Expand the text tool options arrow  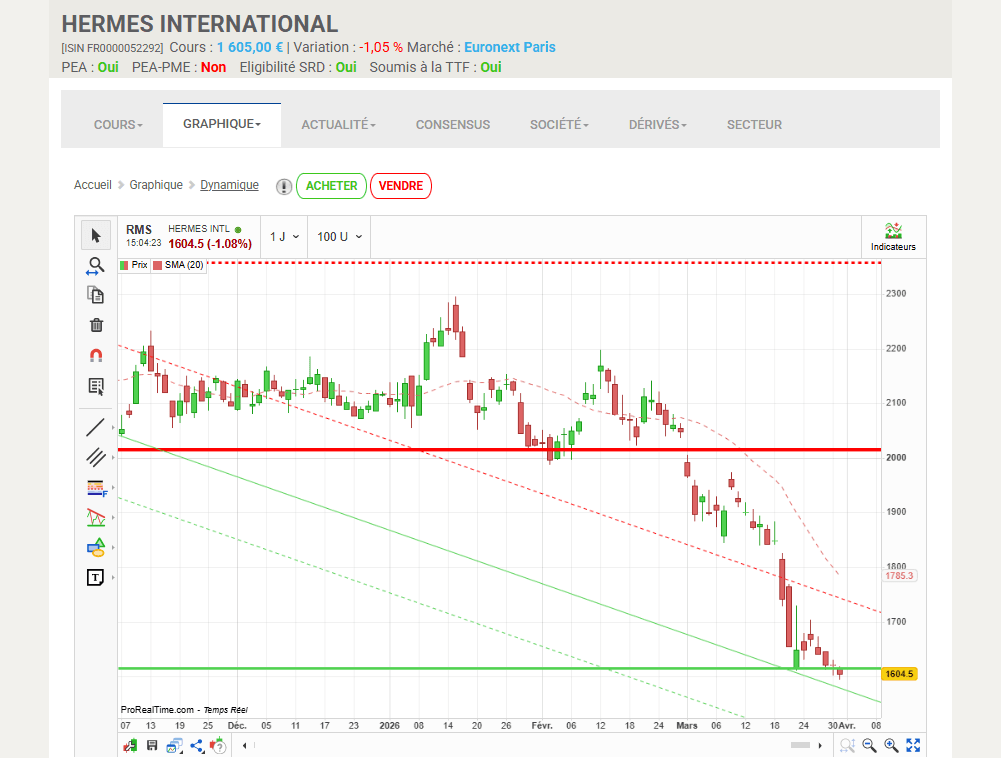pyautogui.click(x=113, y=577)
